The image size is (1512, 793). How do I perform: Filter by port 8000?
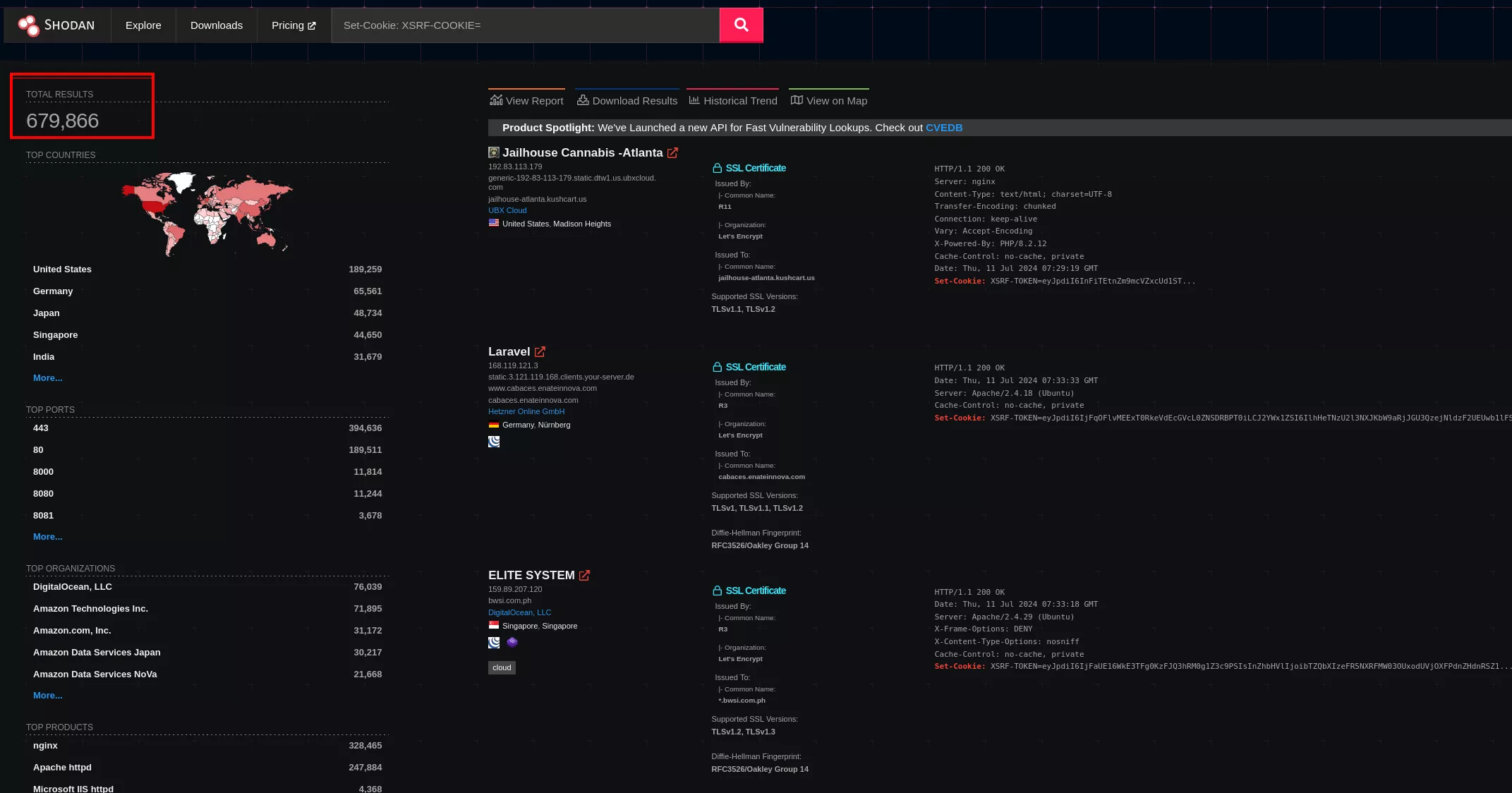point(207,472)
